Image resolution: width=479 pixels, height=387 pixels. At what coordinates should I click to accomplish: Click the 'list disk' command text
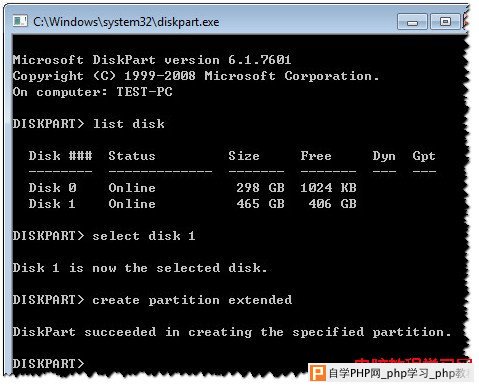pos(129,124)
